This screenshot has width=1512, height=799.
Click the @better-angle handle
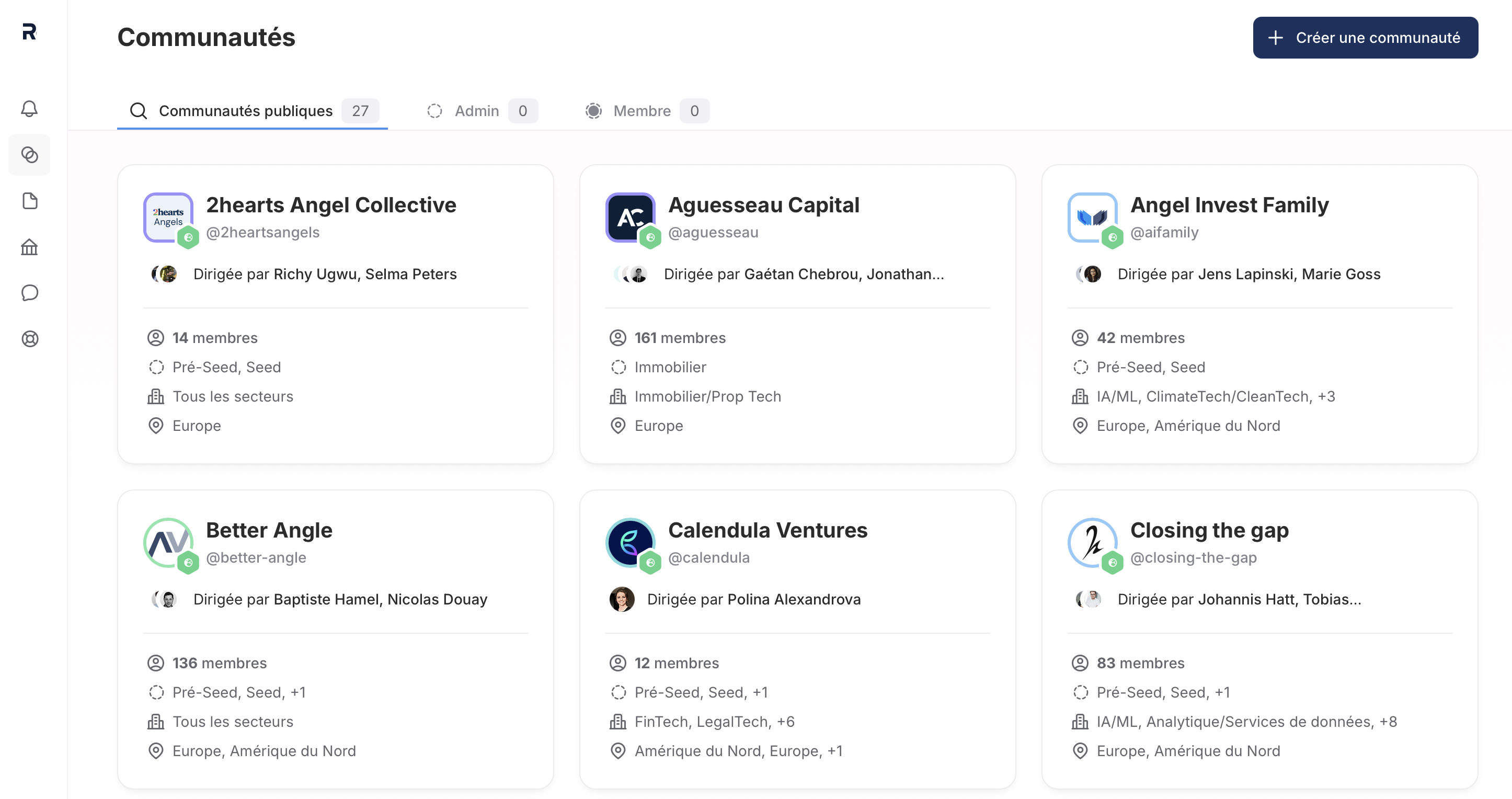click(256, 558)
